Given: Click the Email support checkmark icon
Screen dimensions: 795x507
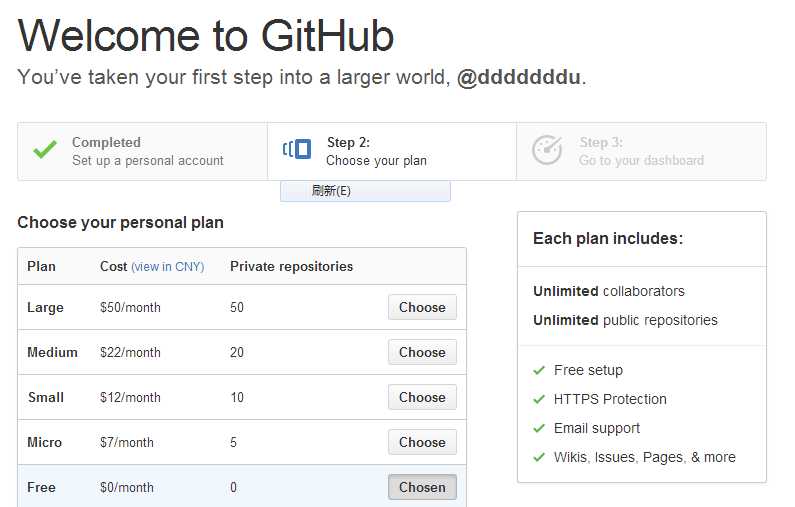Looking at the screenshot, I should [x=539, y=428].
